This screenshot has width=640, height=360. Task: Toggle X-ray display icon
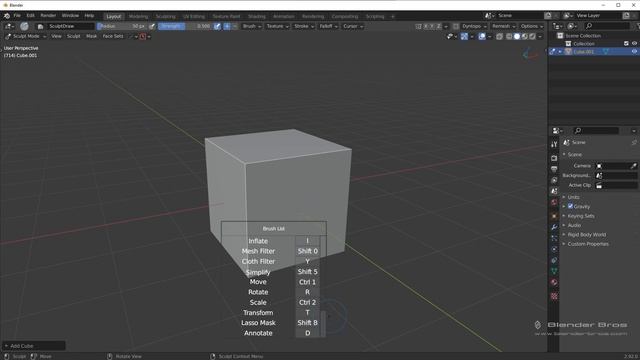[499, 36]
